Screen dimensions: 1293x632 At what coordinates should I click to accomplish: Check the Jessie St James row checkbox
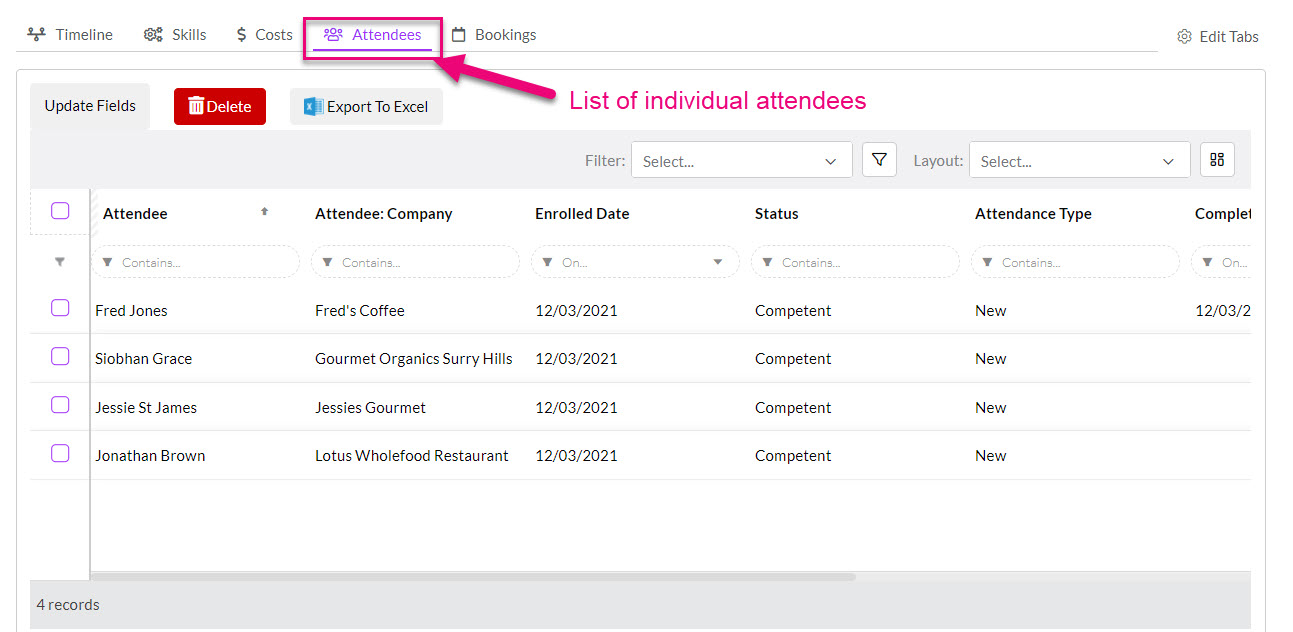click(x=60, y=405)
